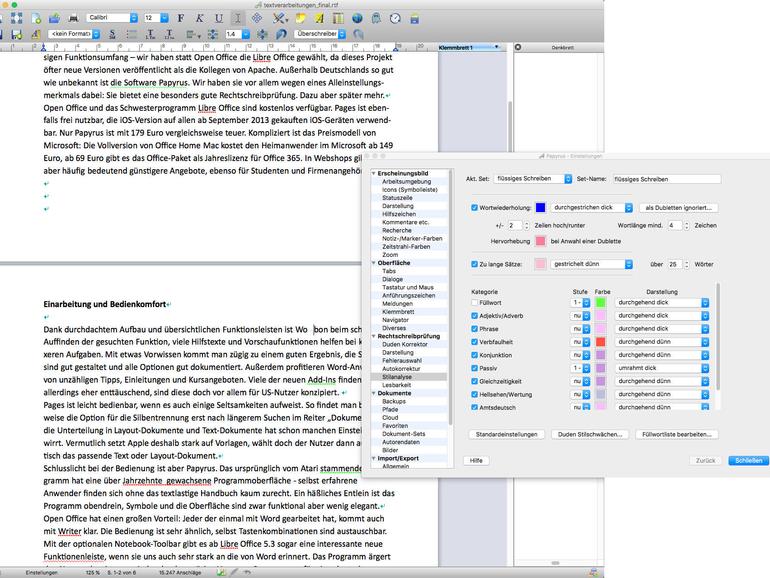Uncheck the Zu lange Sätze checkbox
770x578 pixels.
[x=474, y=264]
